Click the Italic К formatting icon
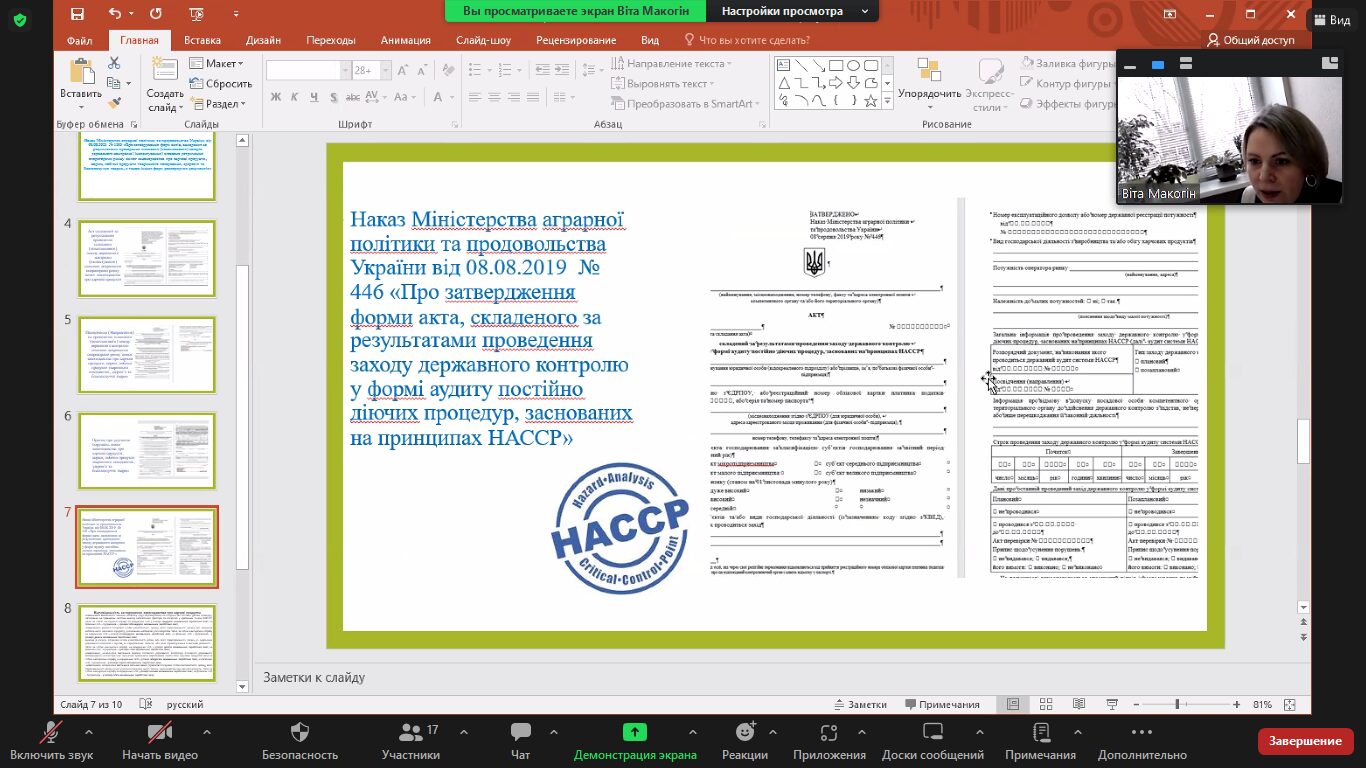Image resolution: width=1366 pixels, height=768 pixels. 294,97
